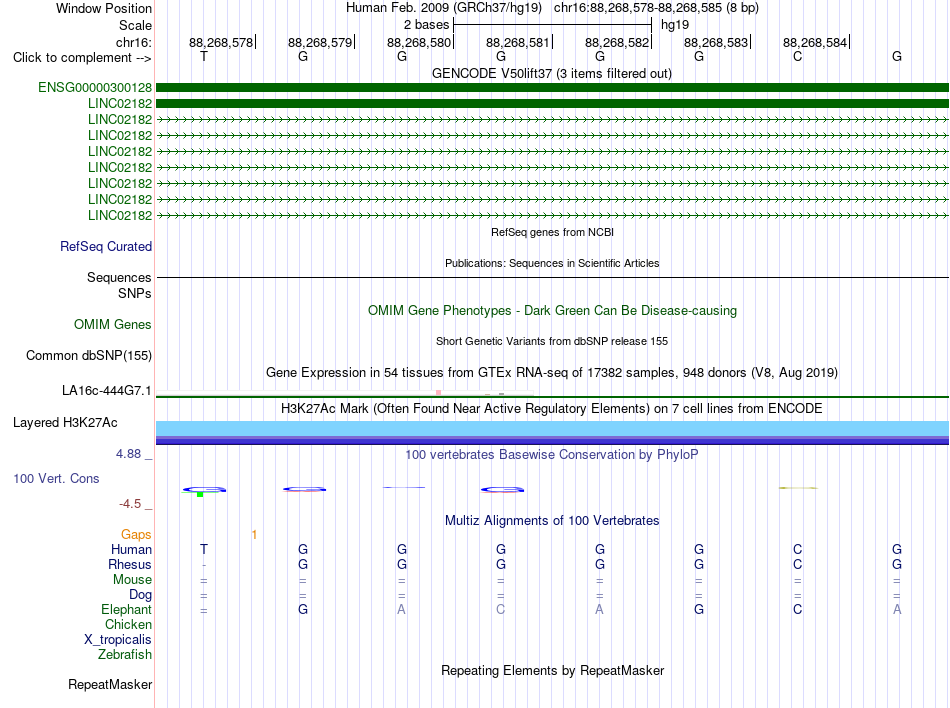Open the Common dbSNP(155) track label
The image size is (950, 708).
click(x=89, y=356)
